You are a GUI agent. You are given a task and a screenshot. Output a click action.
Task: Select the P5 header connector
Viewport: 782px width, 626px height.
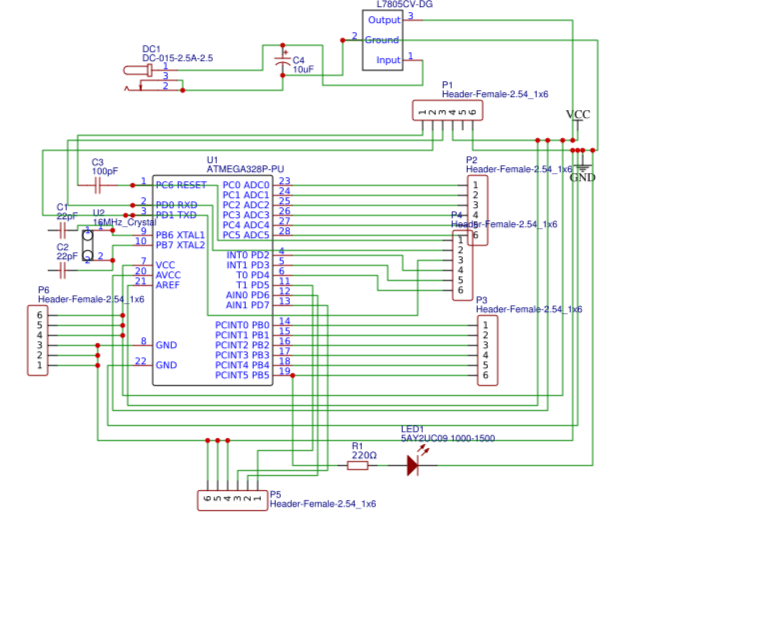coord(233,501)
